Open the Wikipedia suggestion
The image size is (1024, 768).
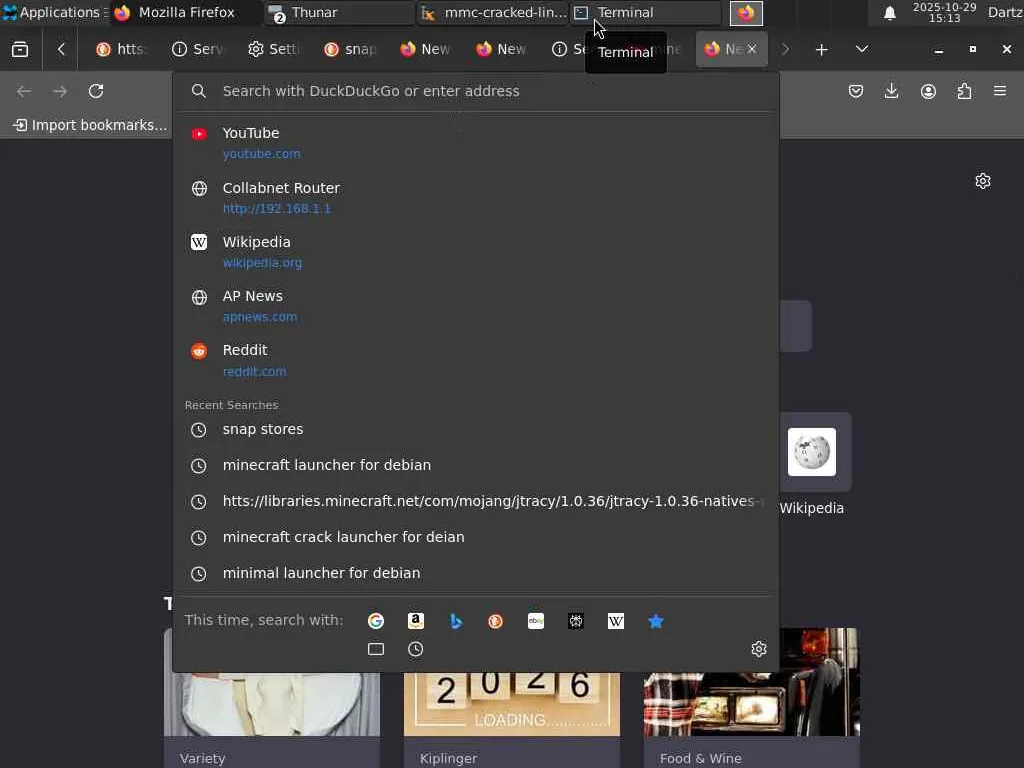tap(475, 252)
